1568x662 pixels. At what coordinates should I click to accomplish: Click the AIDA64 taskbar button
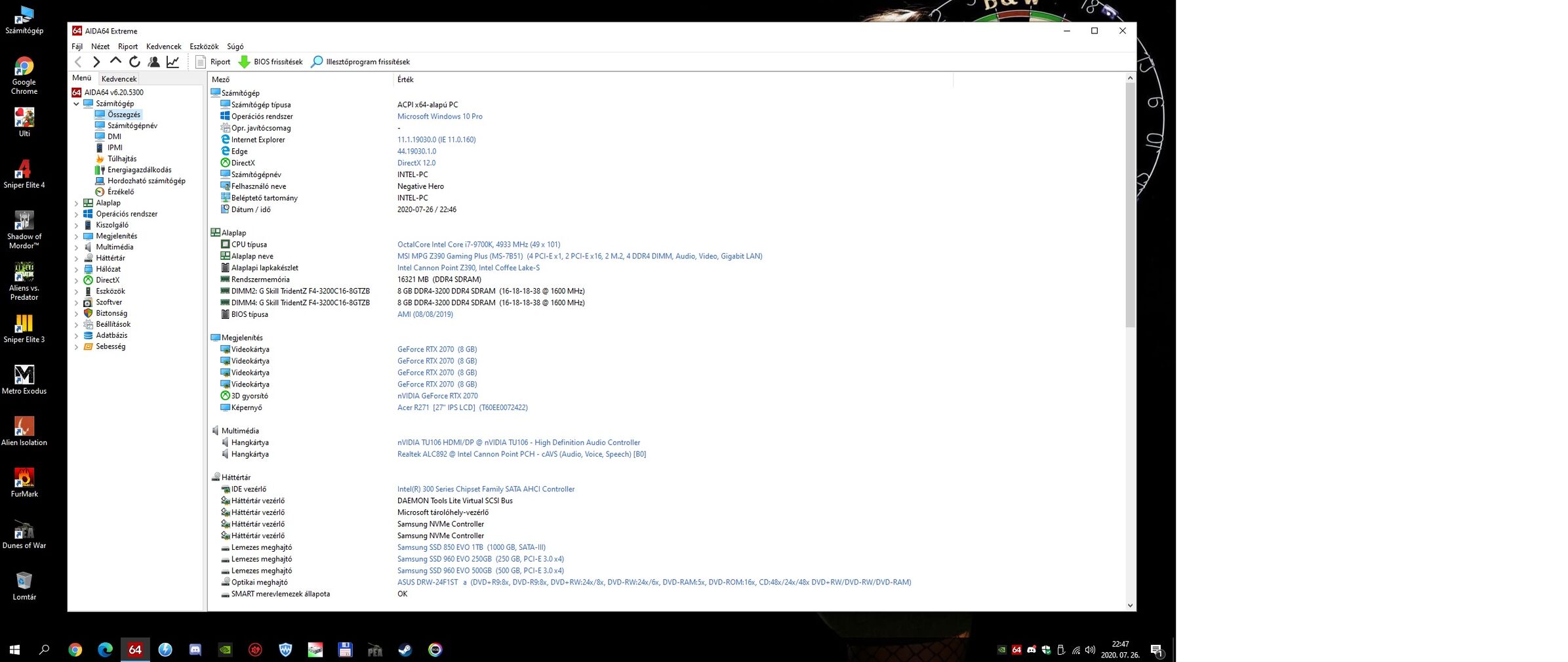(135, 650)
